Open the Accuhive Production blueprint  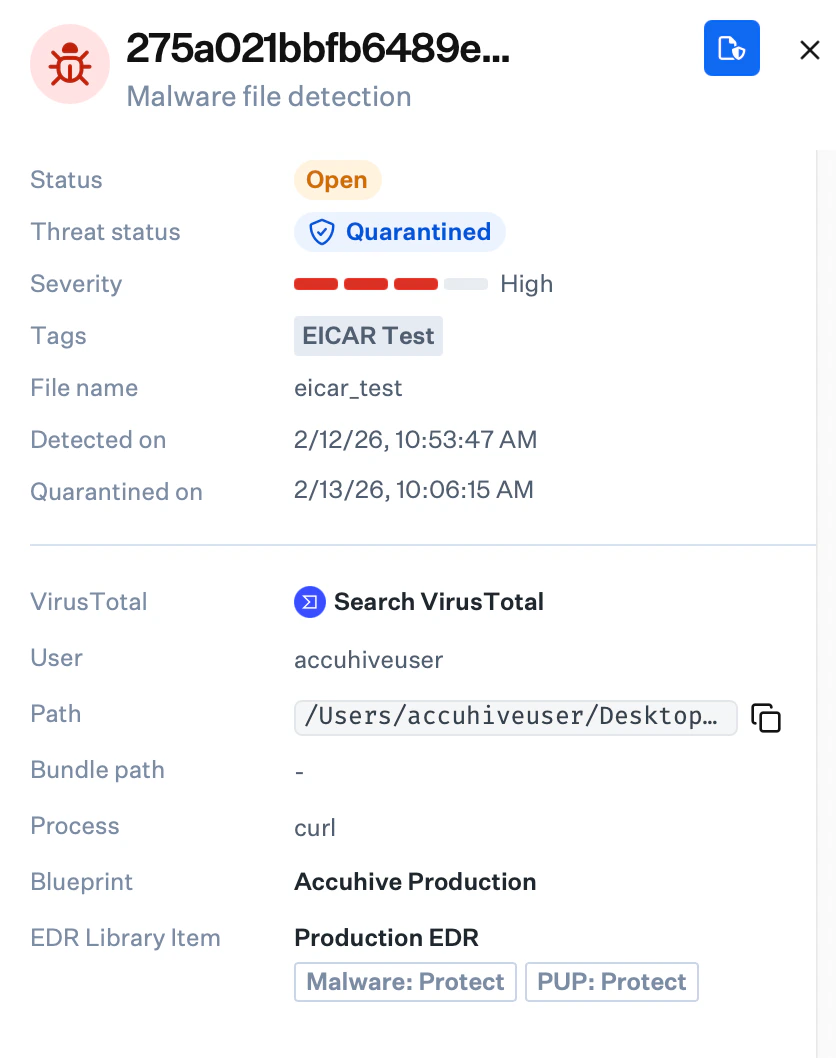point(414,882)
